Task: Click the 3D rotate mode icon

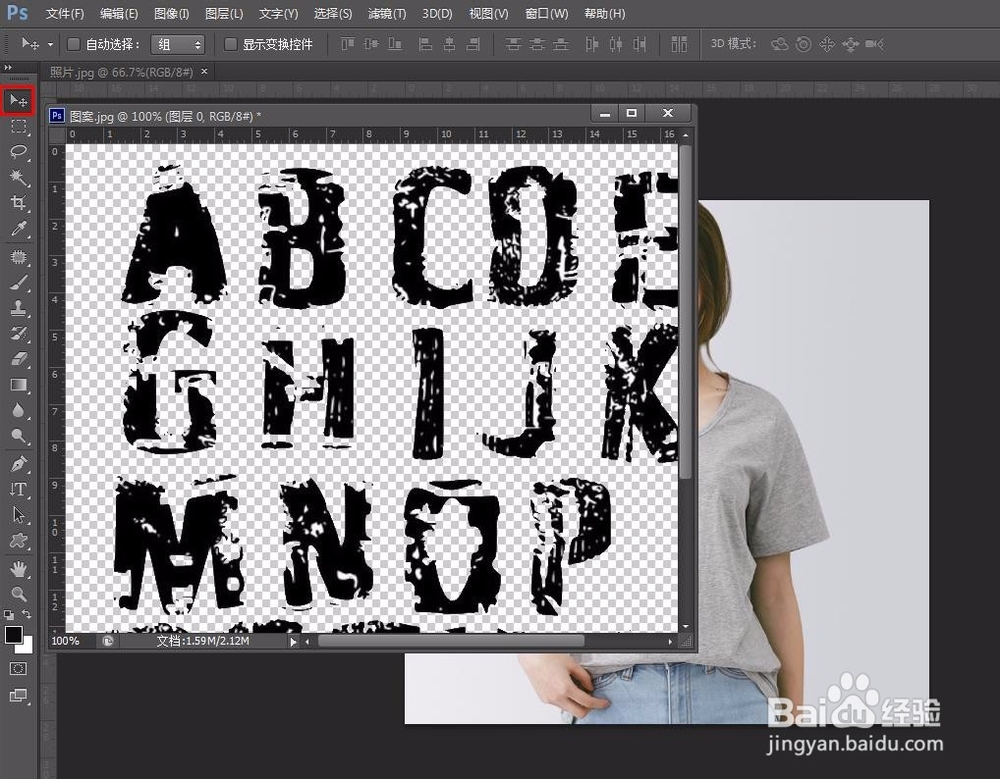Action: [x=779, y=44]
